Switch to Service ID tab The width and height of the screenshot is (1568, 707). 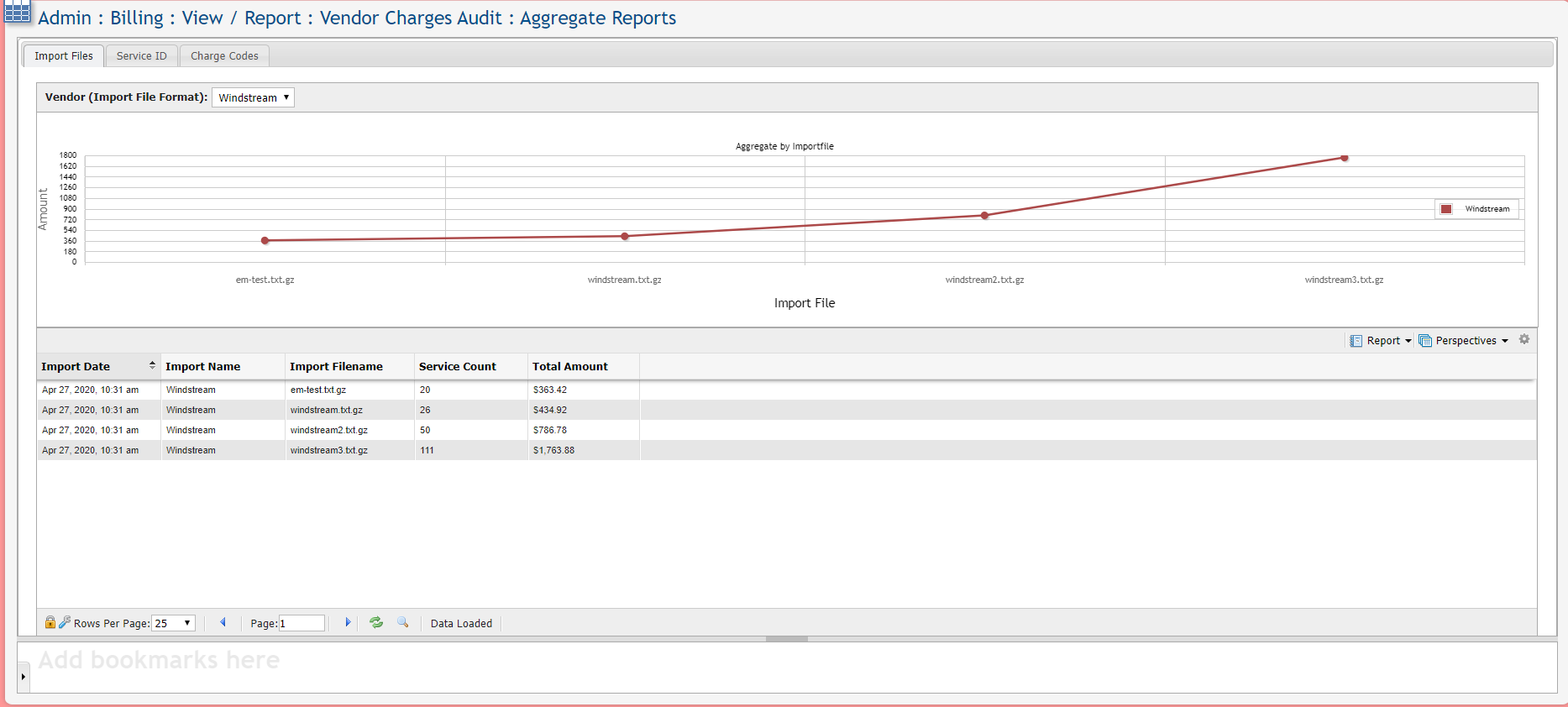[x=142, y=55]
